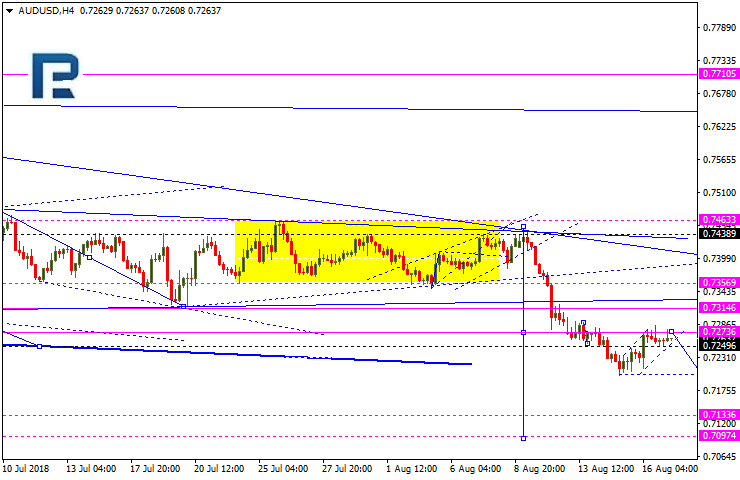Click the 8 Aug 20:00 time label
Image resolution: width=740 pixels, height=480 pixels.
tap(540, 468)
